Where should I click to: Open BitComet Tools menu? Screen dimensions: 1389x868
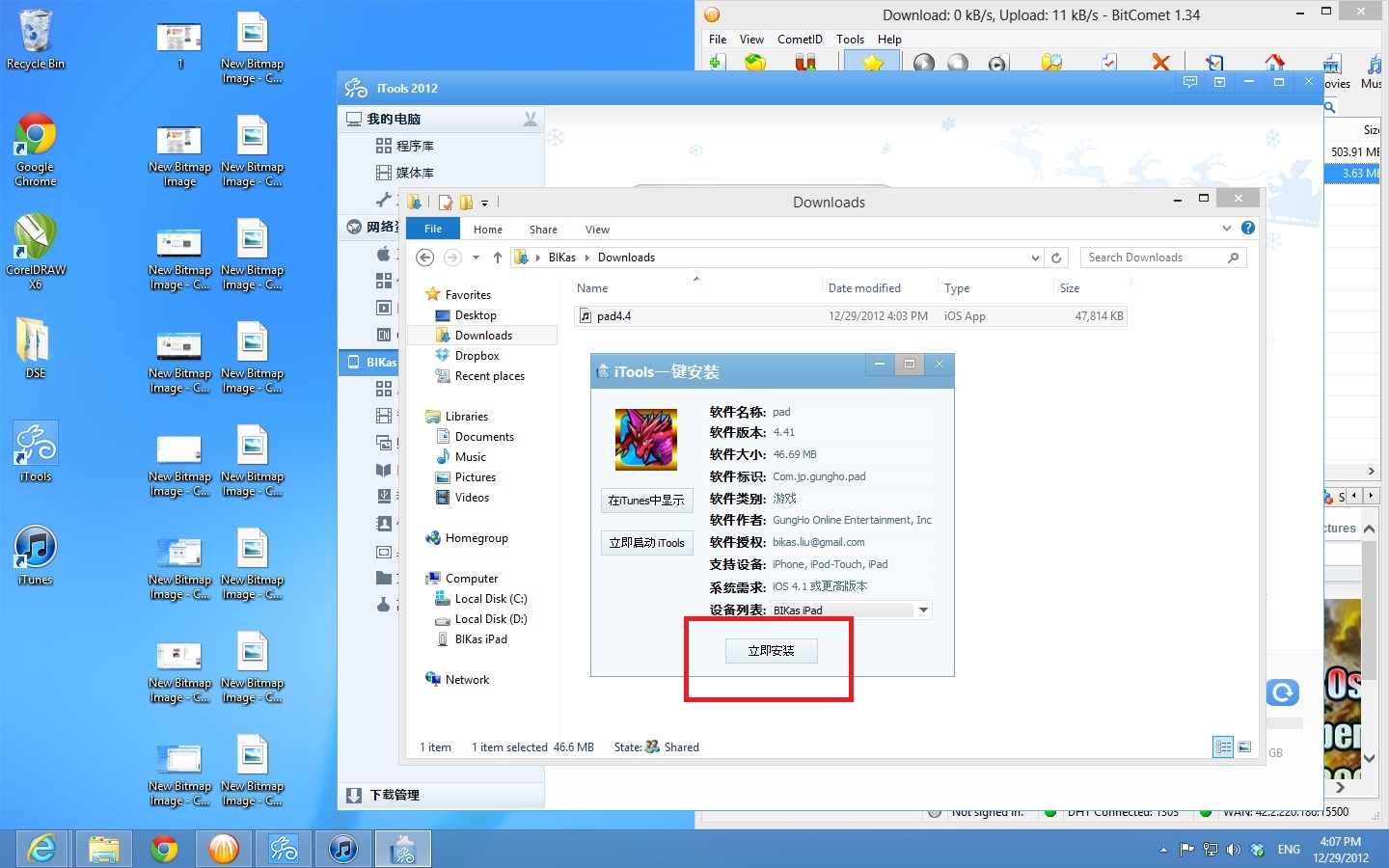point(850,40)
